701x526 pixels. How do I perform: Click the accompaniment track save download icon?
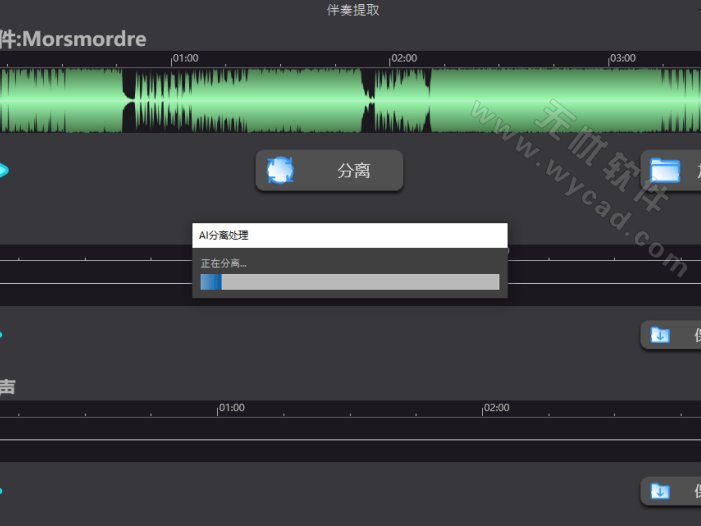(x=660, y=335)
